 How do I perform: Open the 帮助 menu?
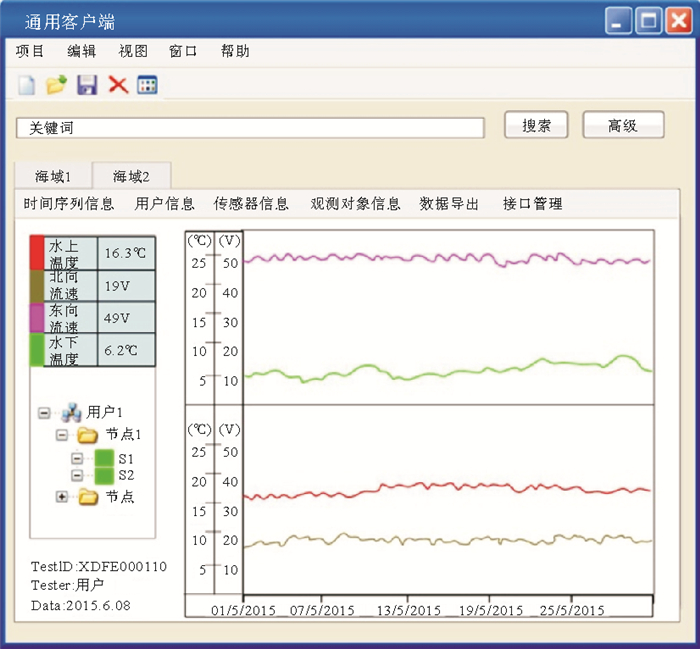(235, 51)
